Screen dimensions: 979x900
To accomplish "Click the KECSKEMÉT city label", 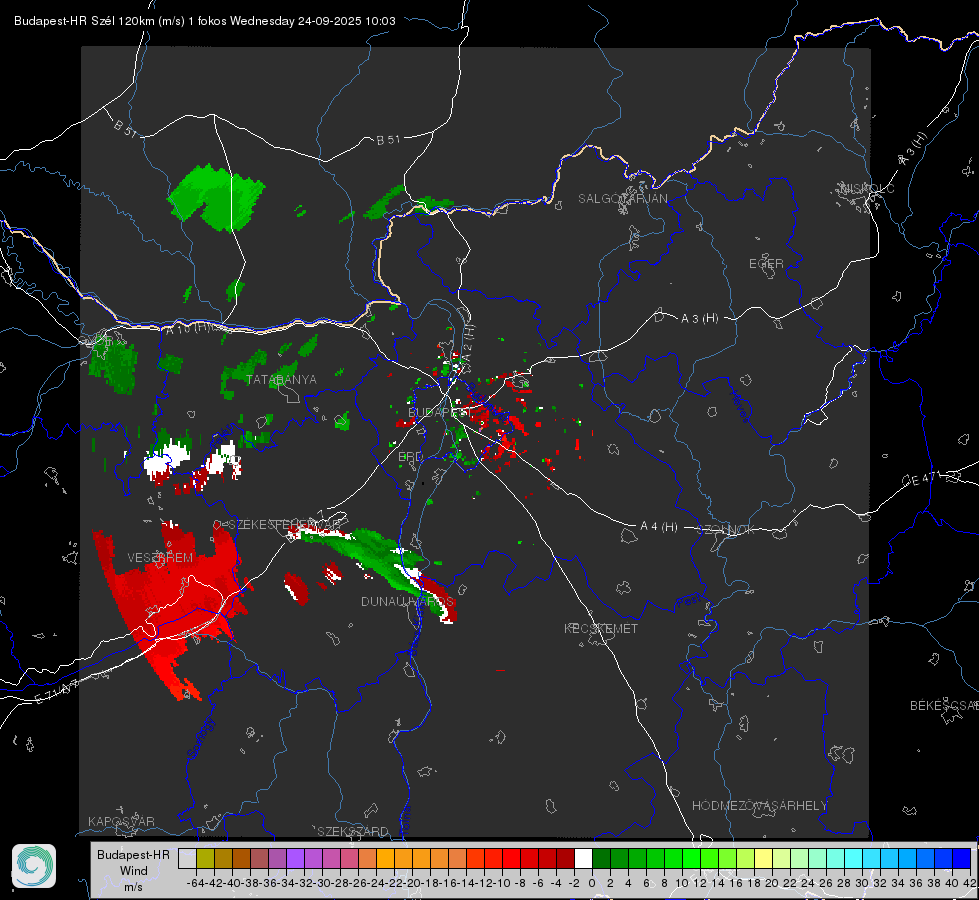I will click(601, 628).
